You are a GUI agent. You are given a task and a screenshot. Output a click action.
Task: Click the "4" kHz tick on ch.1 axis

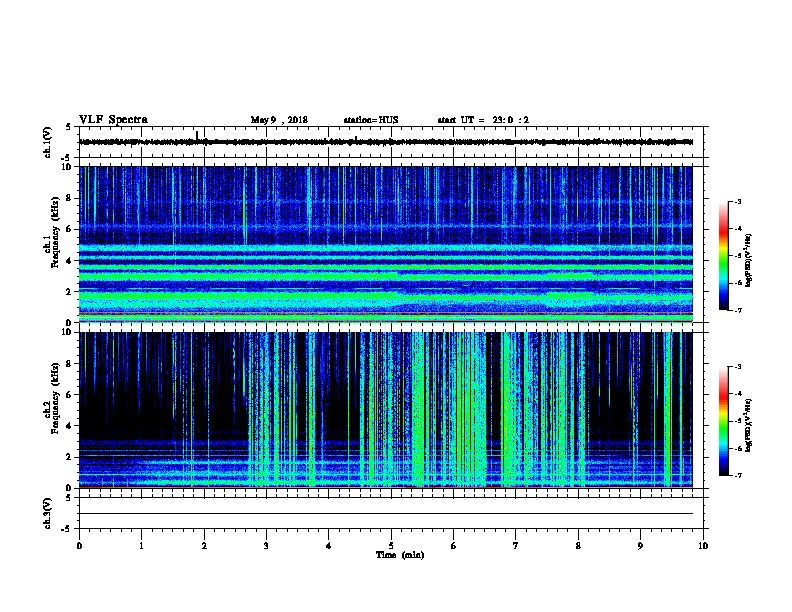coord(70,261)
